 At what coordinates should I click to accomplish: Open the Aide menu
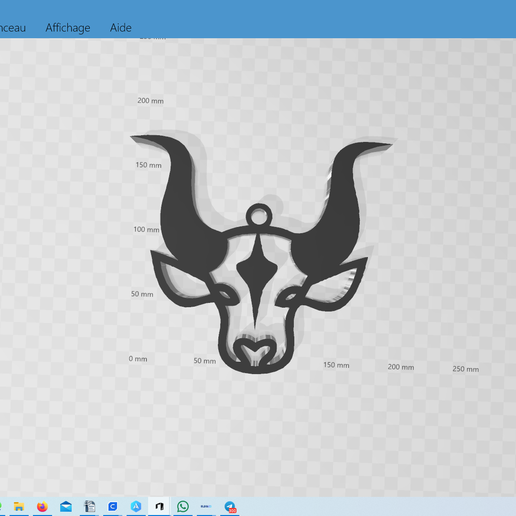(x=121, y=28)
